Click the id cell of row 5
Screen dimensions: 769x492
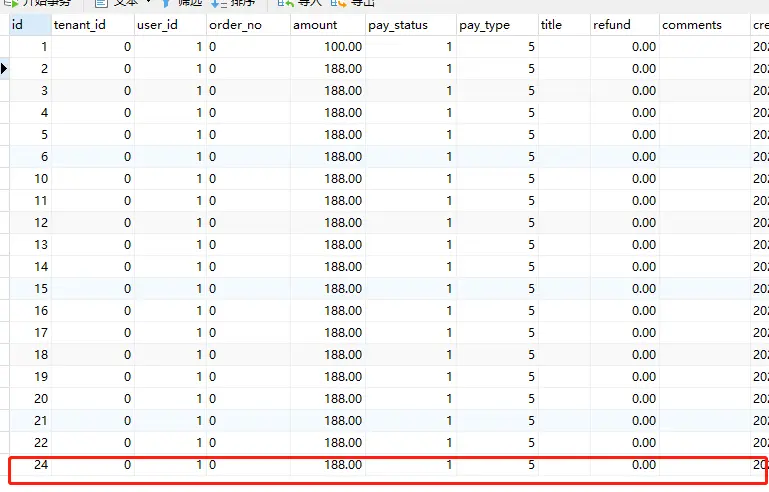click(x=30, y=135)
